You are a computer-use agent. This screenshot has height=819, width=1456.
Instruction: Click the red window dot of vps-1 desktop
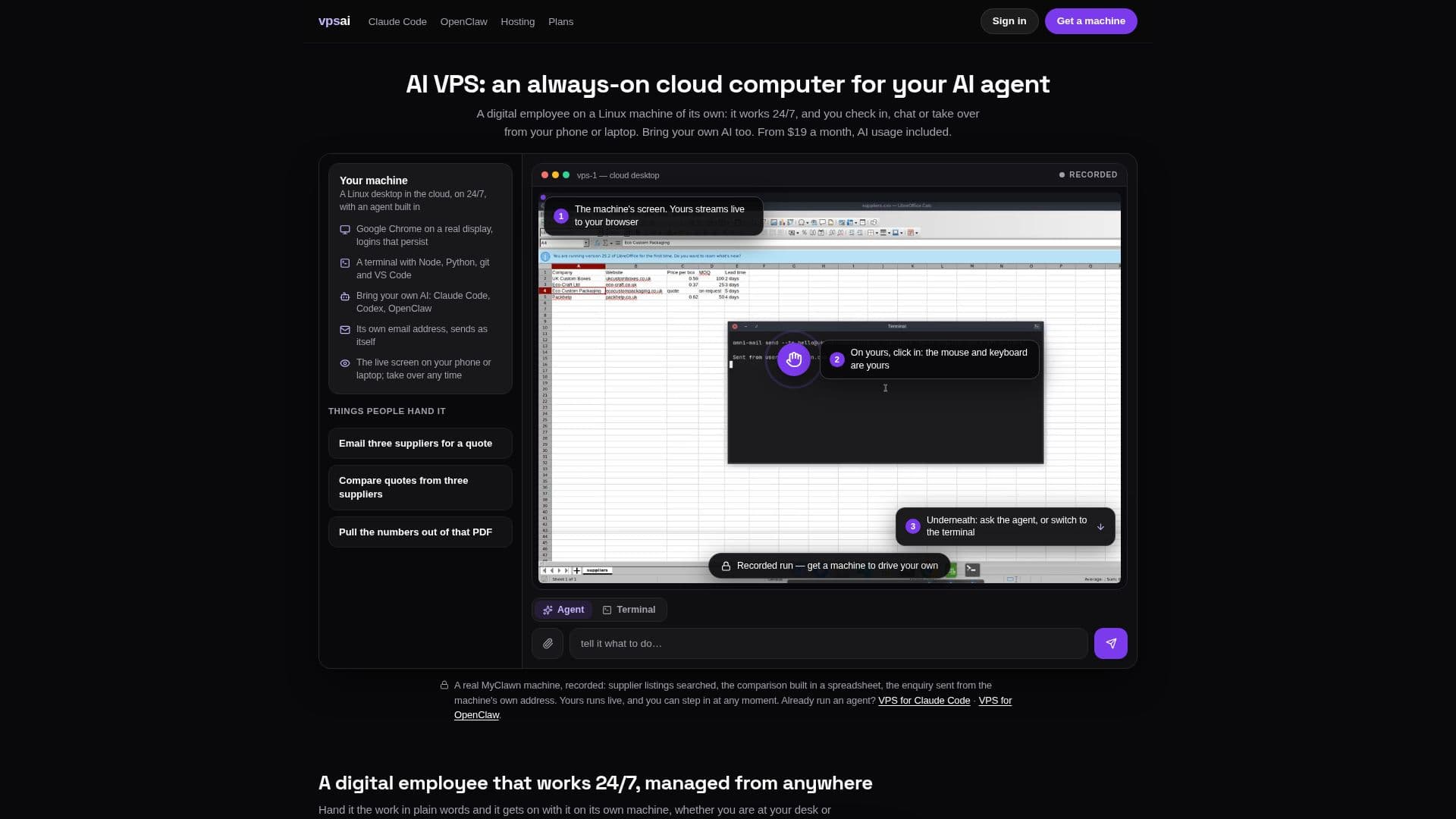544,175
